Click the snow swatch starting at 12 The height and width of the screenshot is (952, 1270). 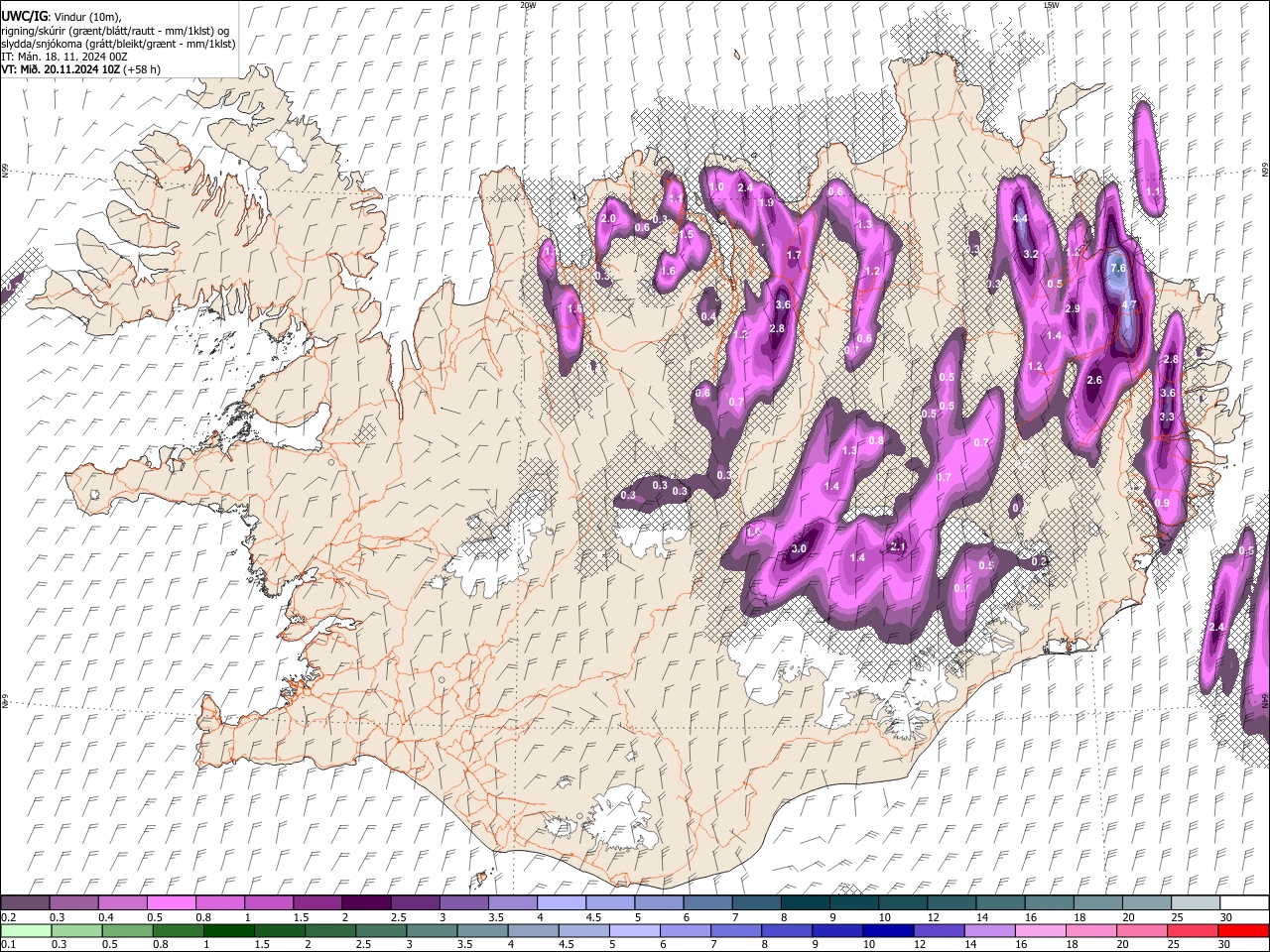pyautogui.click(x=951, y=903)
